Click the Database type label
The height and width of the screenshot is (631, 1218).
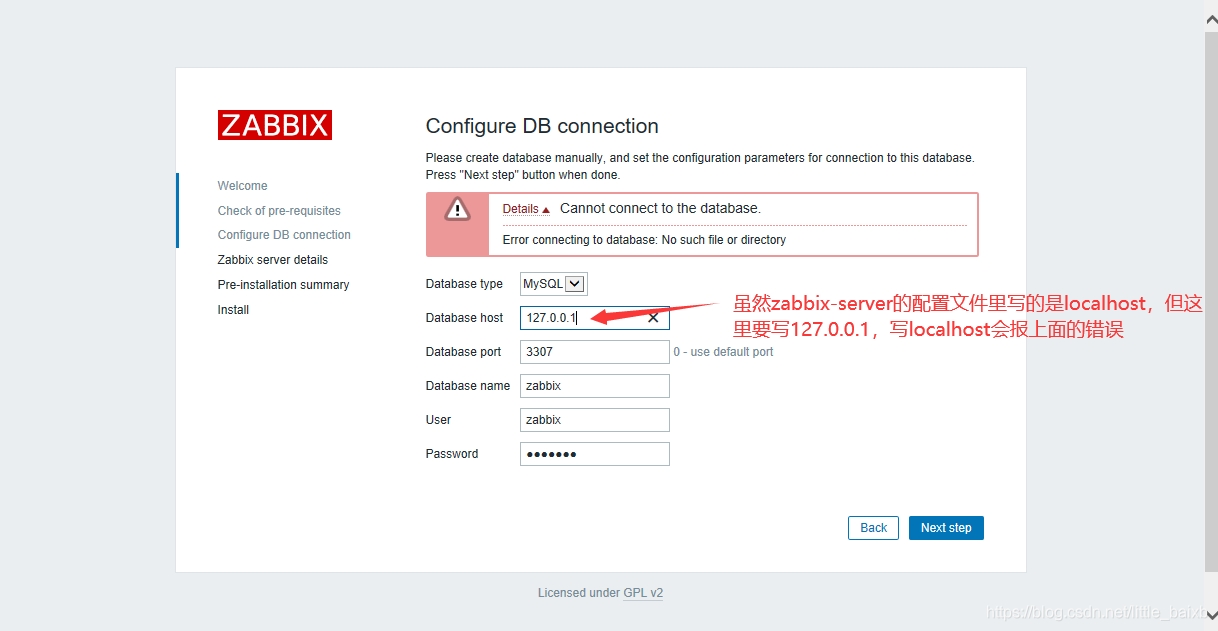coord(464,284)
